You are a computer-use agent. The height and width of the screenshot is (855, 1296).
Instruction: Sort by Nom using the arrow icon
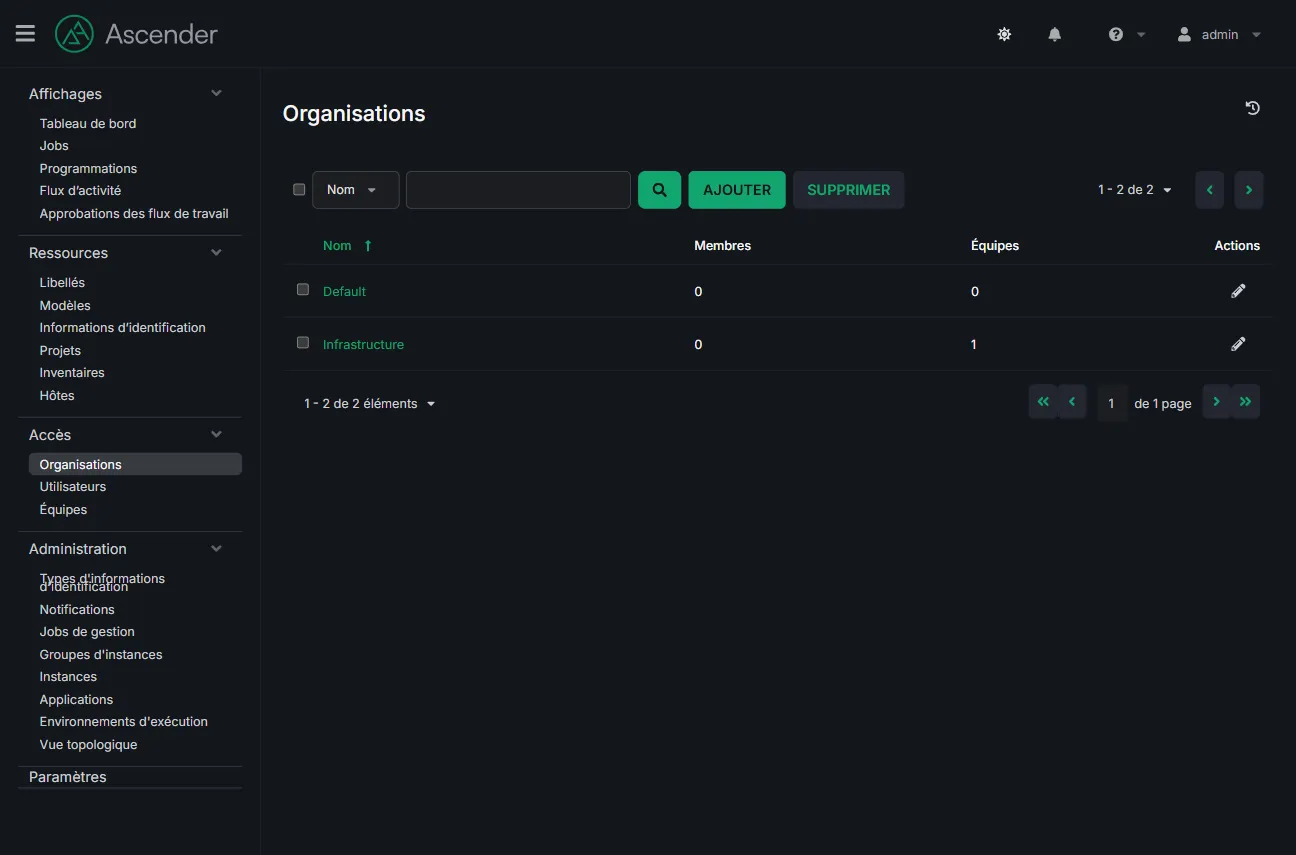point(368,246)
